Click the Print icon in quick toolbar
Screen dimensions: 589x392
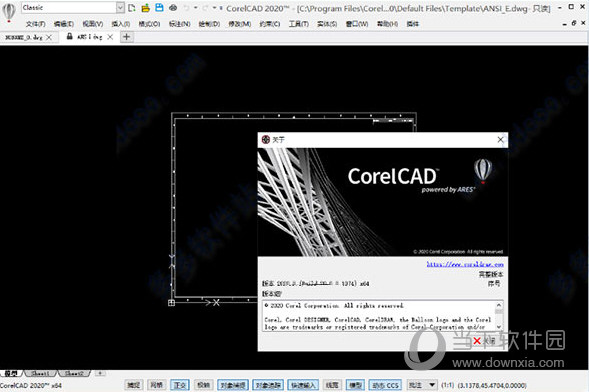point(173,8)
